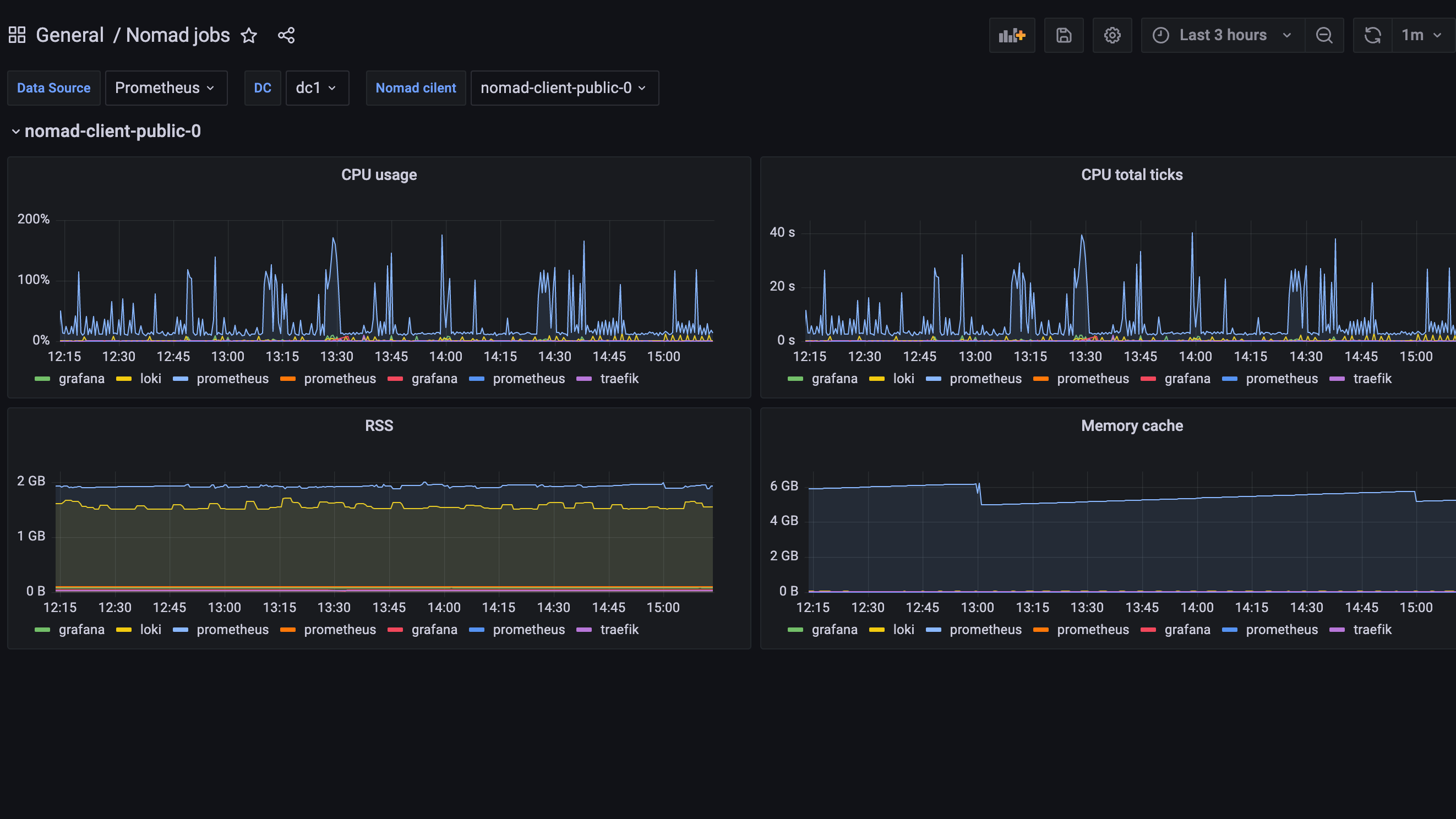This screenshot has height=819, width=1456.
Task: Open the nomad-client-public-0 client dropdown
Action: [x=564, y=88]
